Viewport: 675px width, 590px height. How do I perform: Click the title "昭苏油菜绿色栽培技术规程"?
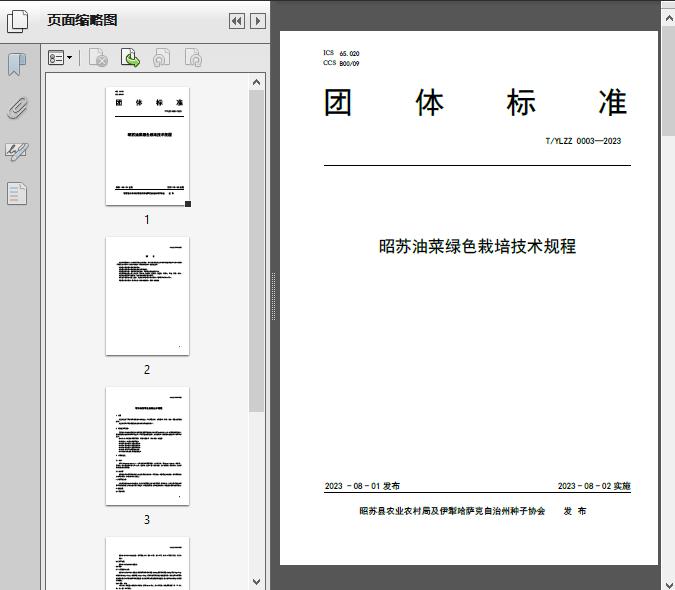pyautogui.click(x=477, y=247)
